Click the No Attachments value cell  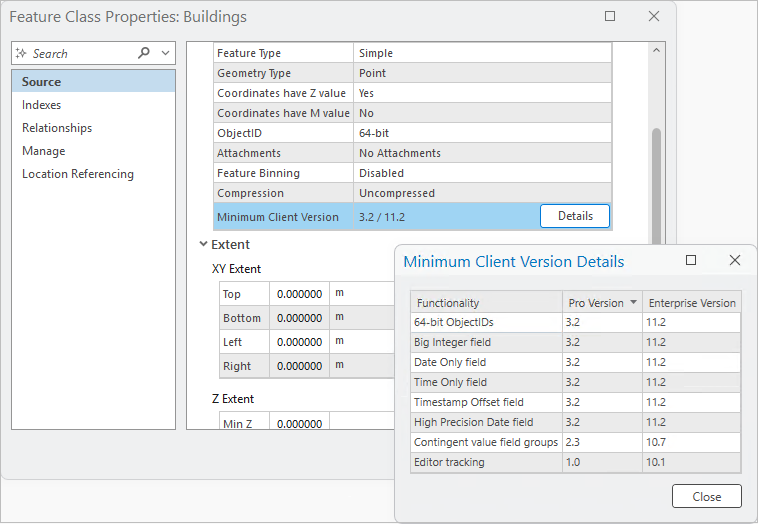click(x=482, y=153)
